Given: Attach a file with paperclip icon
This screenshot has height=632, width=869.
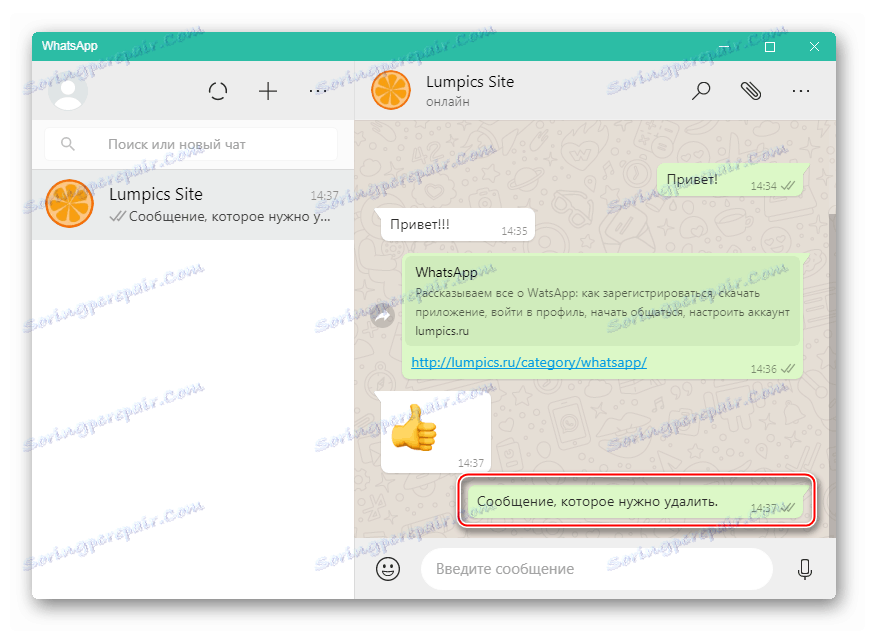Looking at the screenshot, I should (x=751, y=91).
